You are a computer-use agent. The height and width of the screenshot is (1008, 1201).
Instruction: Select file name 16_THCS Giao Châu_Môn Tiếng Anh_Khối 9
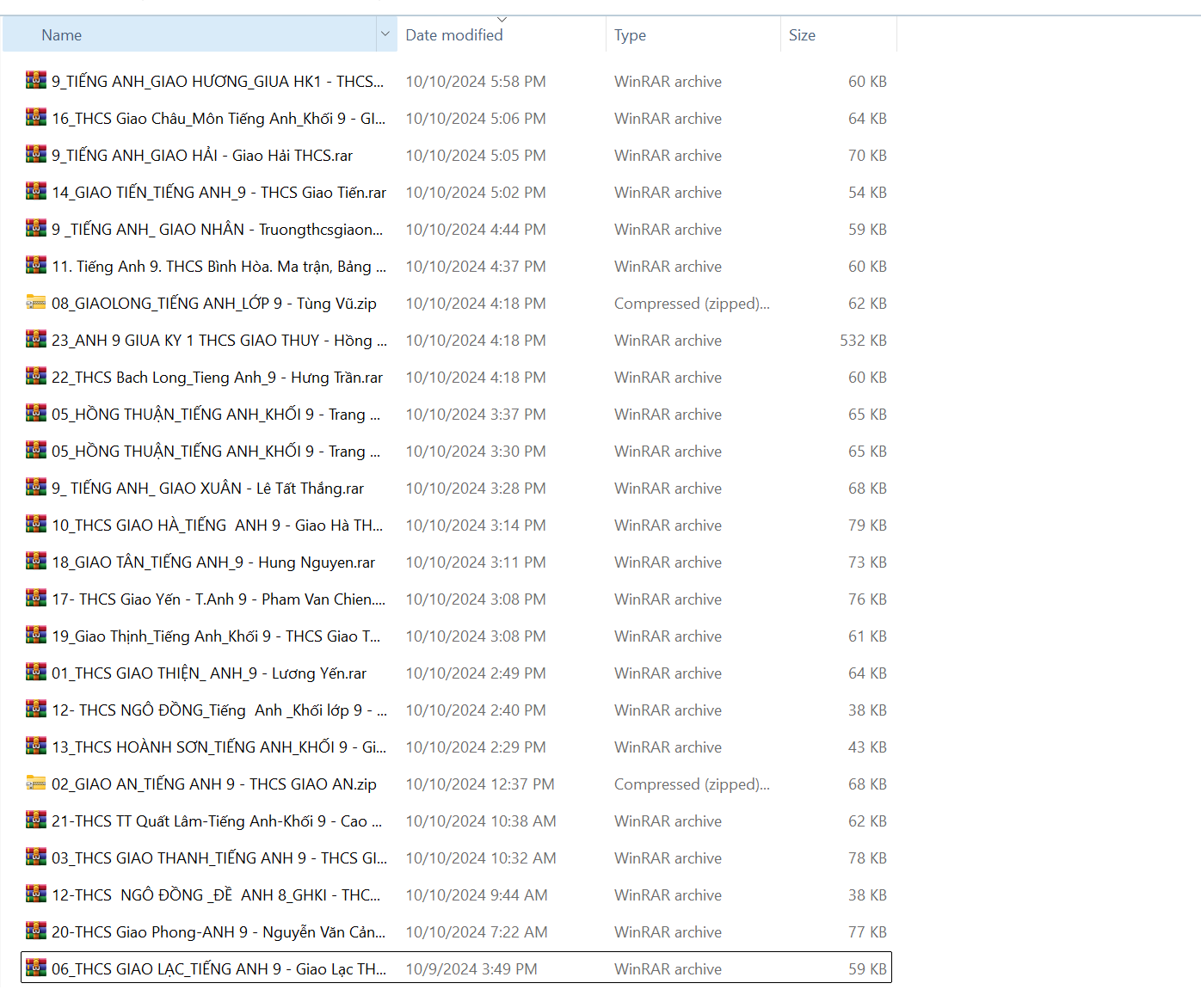coord(219,119)
